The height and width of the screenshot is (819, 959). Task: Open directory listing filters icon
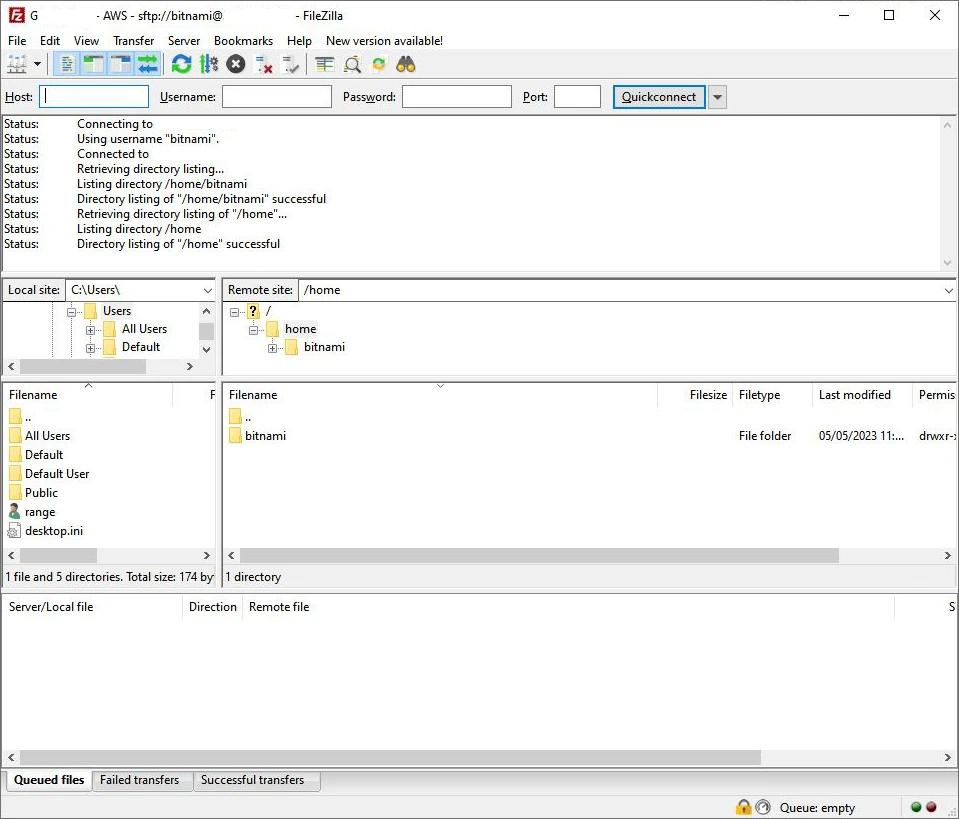[x=325, y=65]
